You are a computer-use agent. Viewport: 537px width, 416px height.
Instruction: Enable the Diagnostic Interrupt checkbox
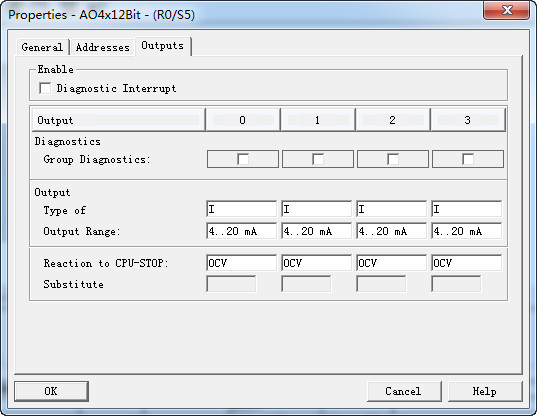pos(45,88)
